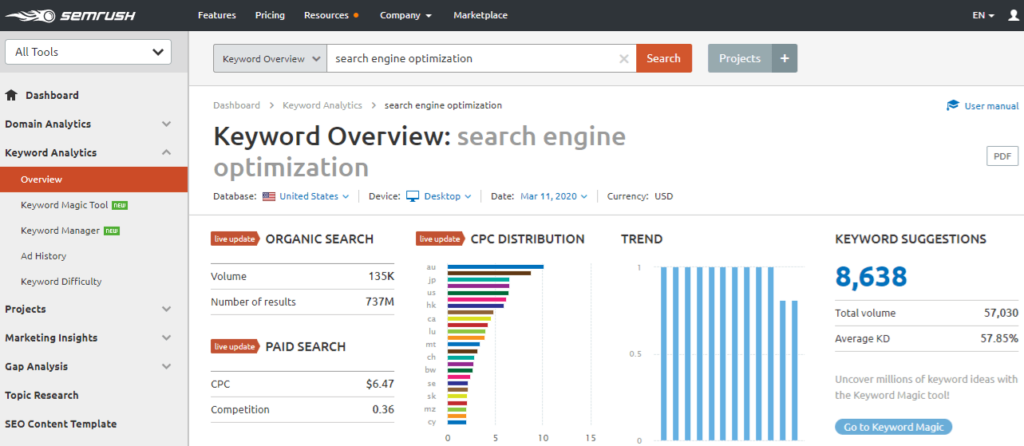Click the Projects button

click(740, 58)
